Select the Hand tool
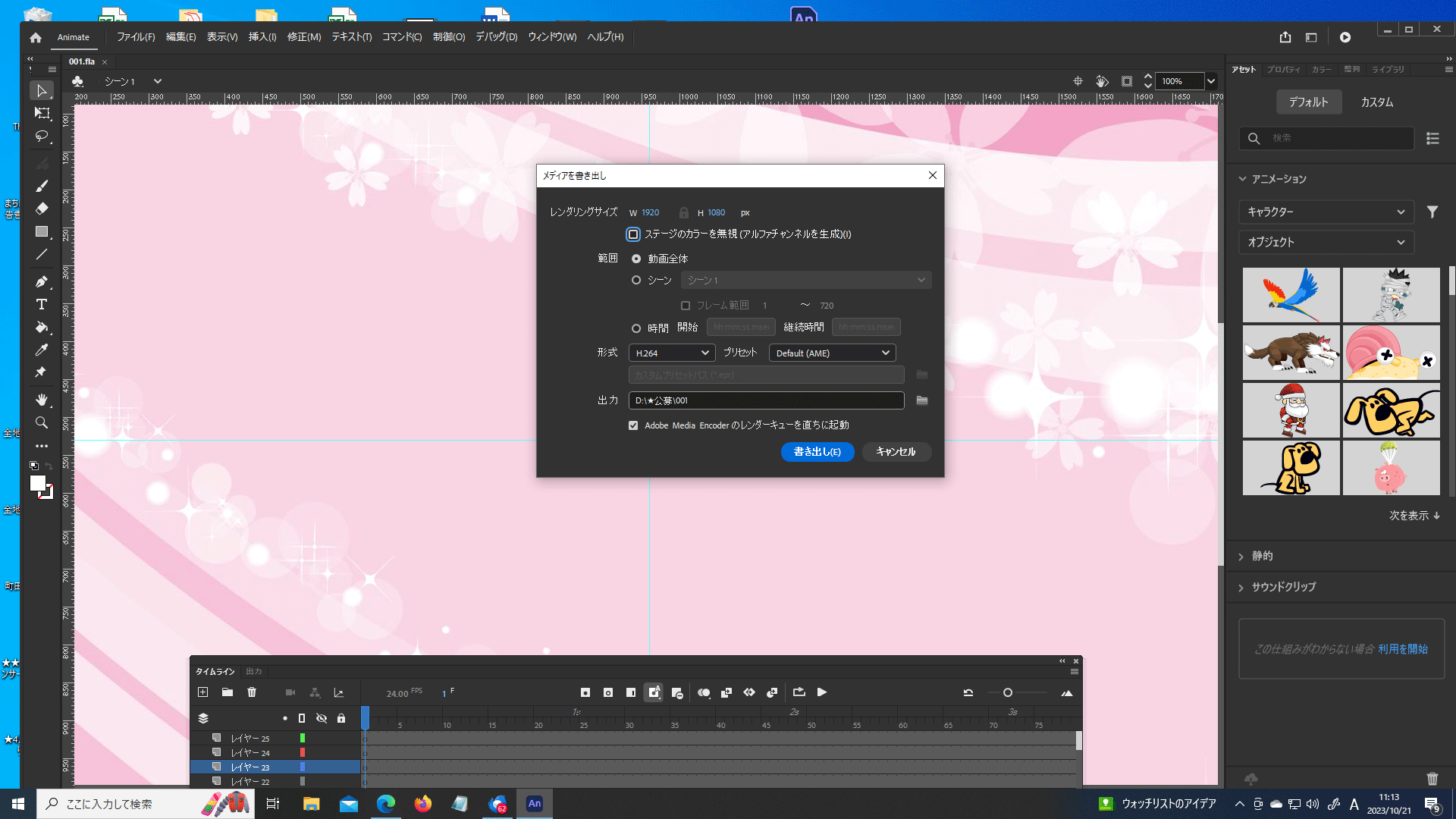Image resolution: width=1456 pixels, height=819 pixels. click(x=42, y=399)
